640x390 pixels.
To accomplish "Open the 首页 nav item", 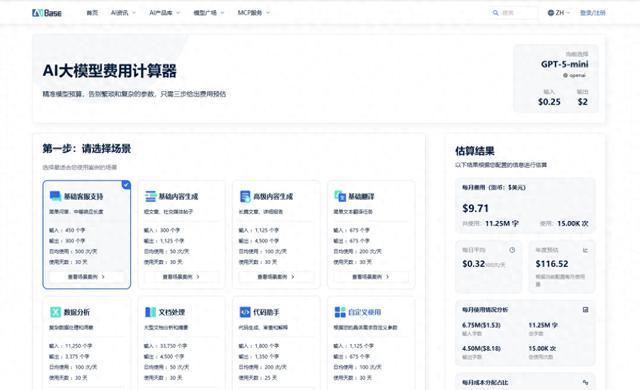I will click(x=92, y=13).
